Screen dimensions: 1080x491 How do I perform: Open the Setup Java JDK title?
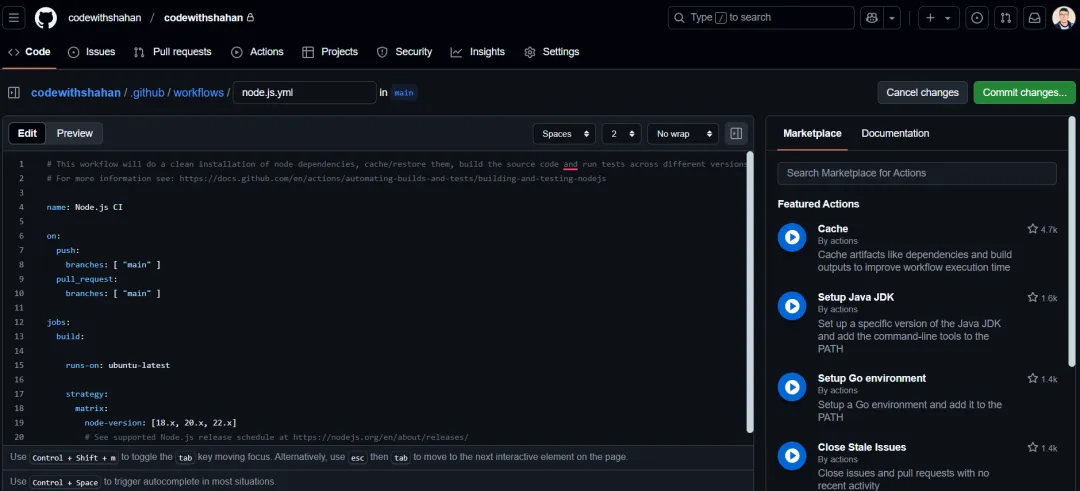(856, 297)
